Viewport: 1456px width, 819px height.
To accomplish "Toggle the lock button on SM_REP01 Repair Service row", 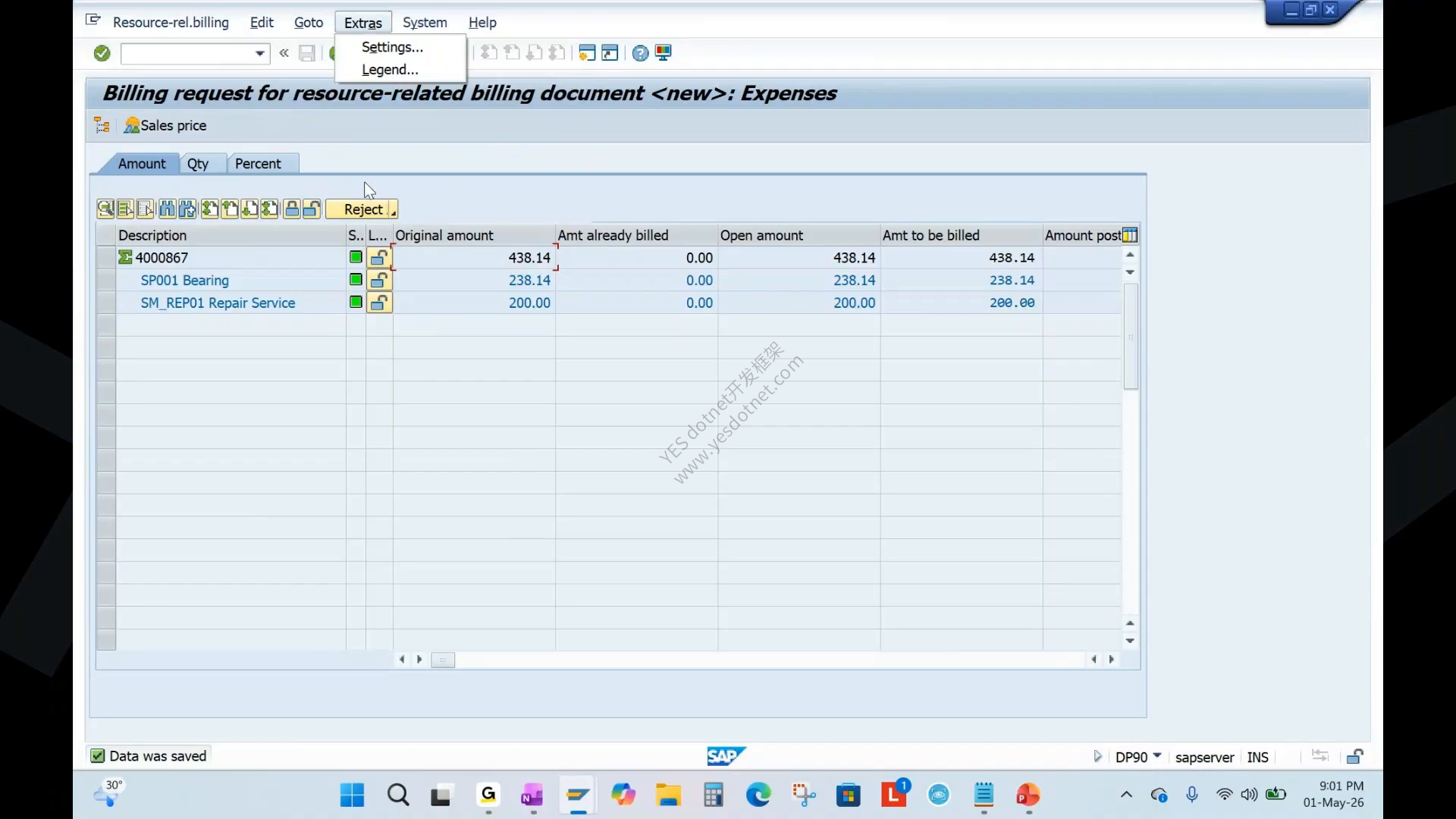I will (379, 303).
